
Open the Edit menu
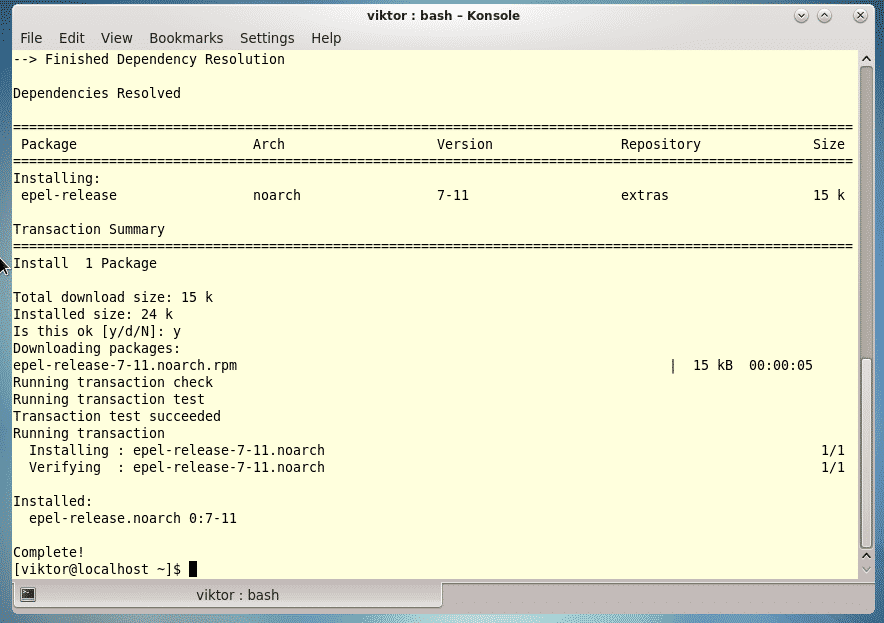click(71, 38)
